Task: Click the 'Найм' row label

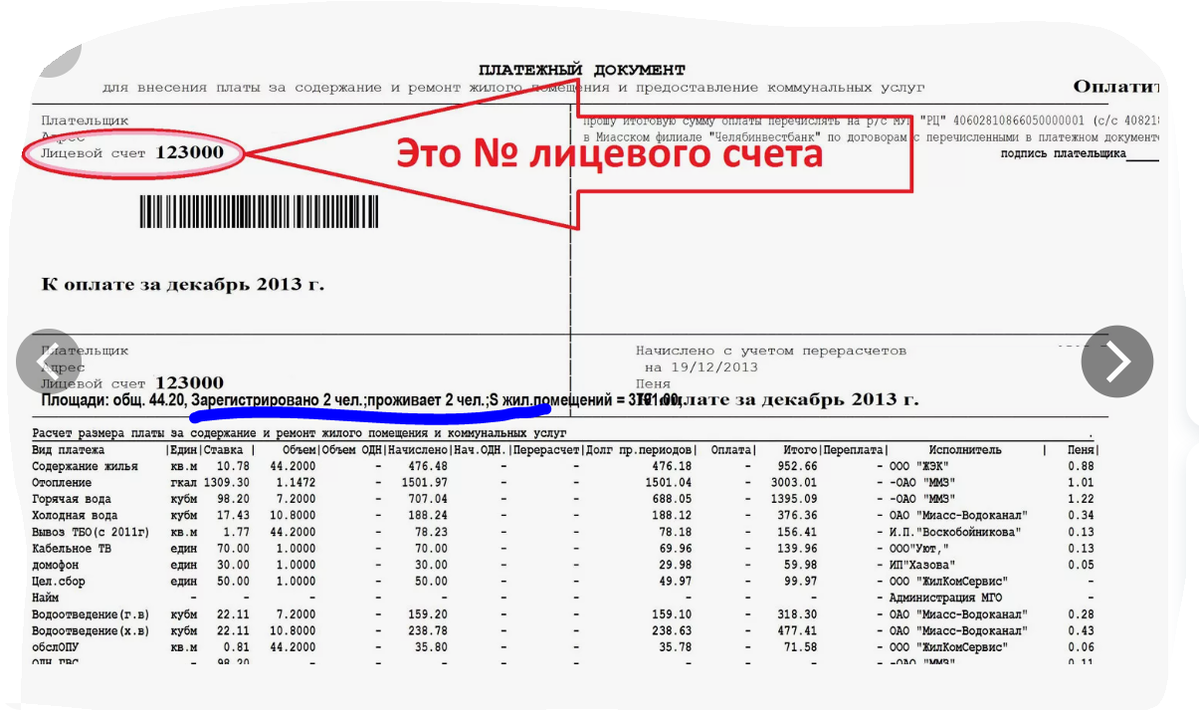Action: (x=45, y=598)
